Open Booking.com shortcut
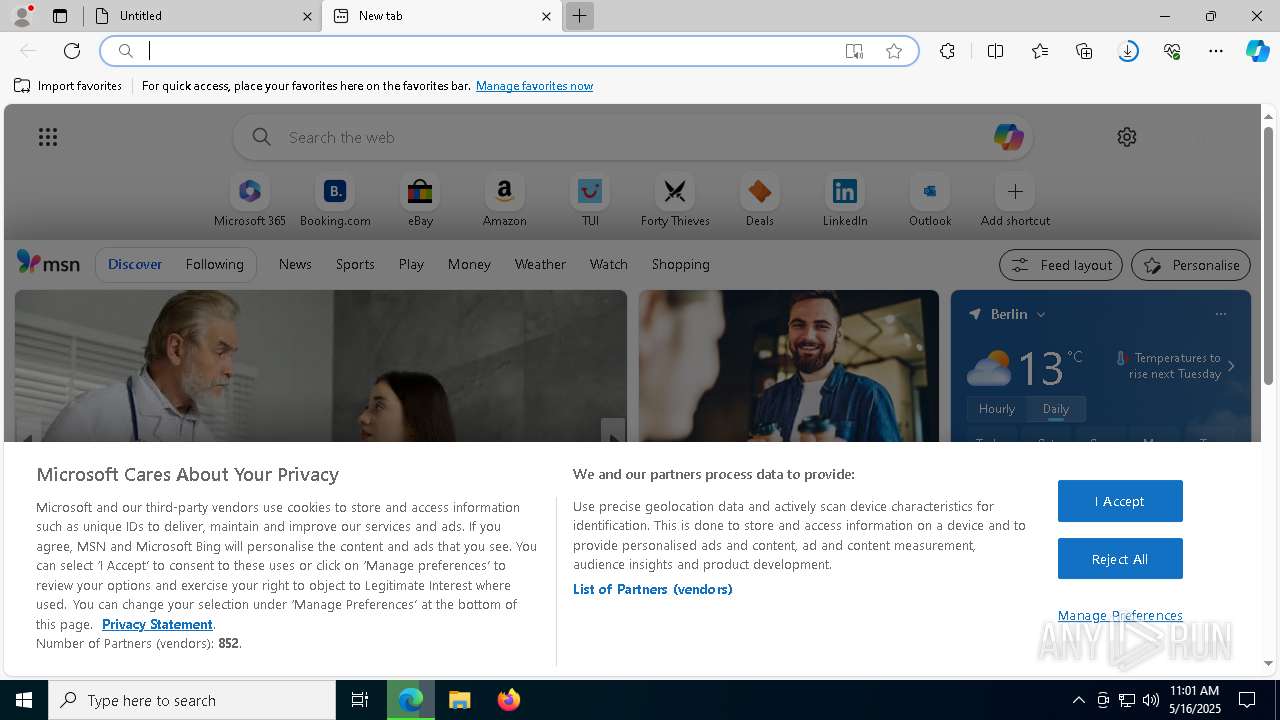 pos(335,201)
